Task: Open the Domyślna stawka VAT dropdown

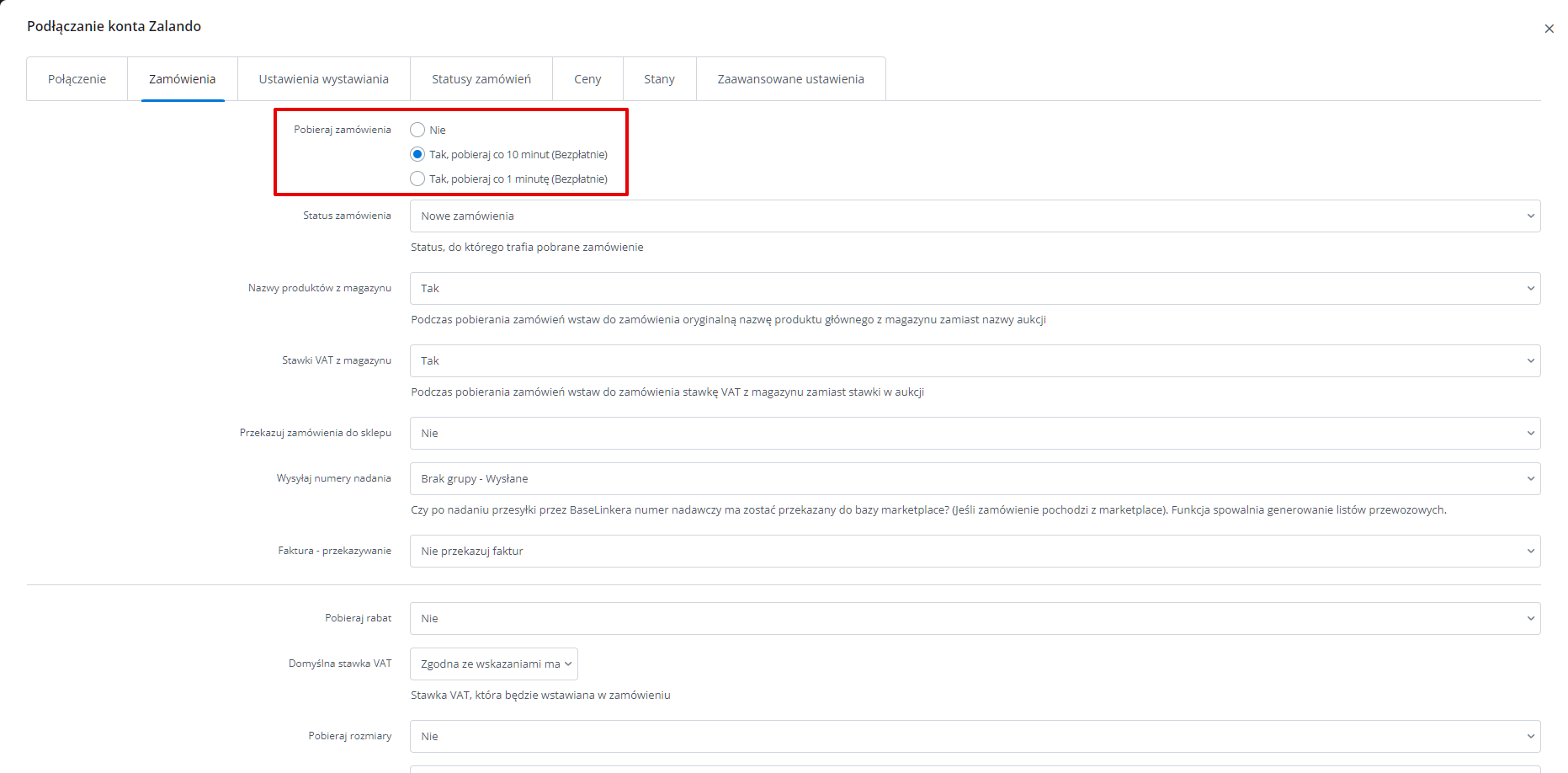Action: 493,664
